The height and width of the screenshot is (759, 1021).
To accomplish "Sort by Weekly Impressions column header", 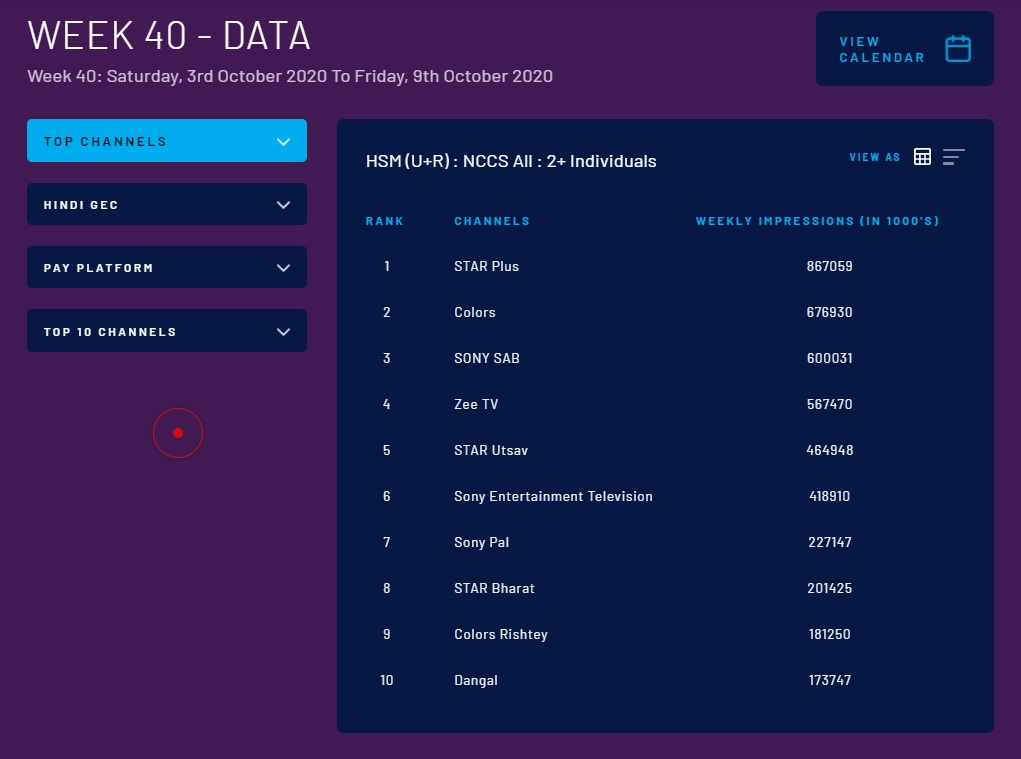I will [x=817, y=221].
